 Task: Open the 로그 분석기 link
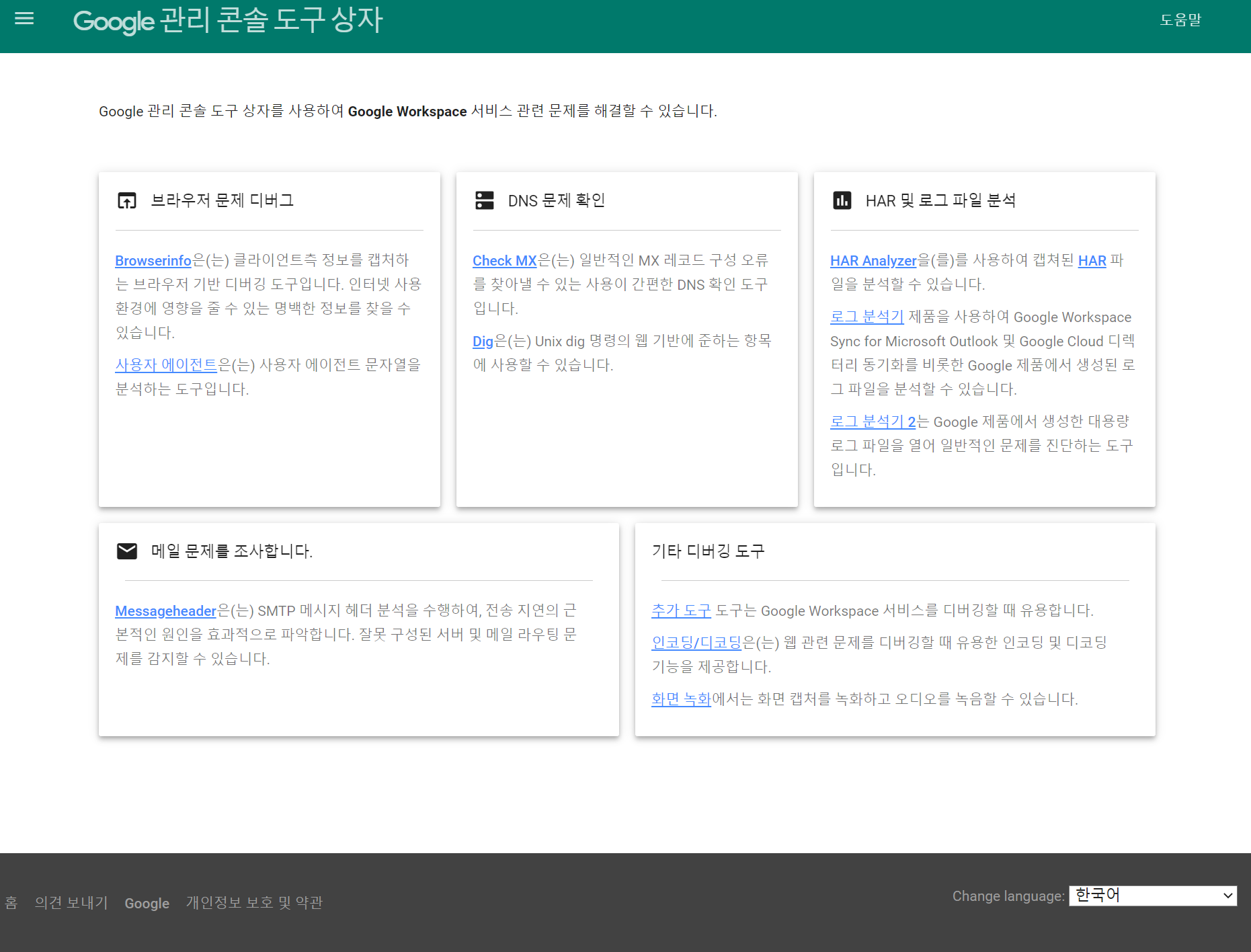[x=866, y=317]
